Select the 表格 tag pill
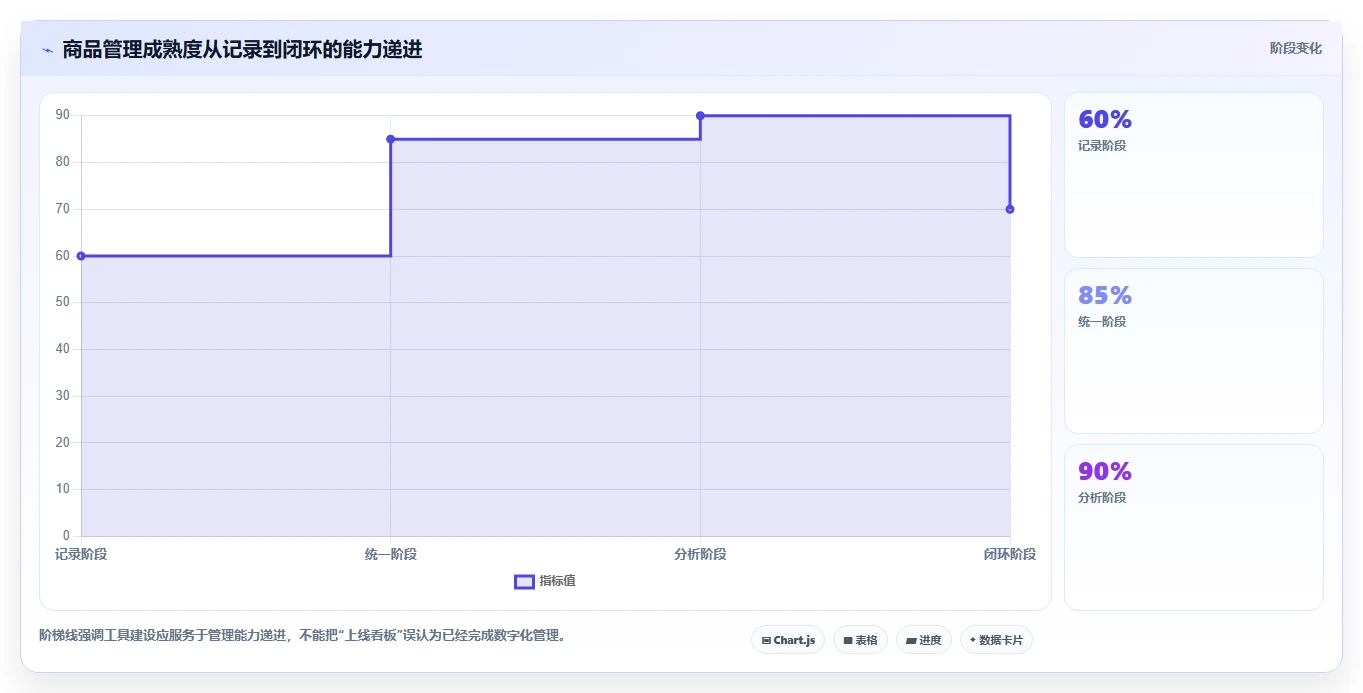Screen dimensions: 1363x693 860,640
